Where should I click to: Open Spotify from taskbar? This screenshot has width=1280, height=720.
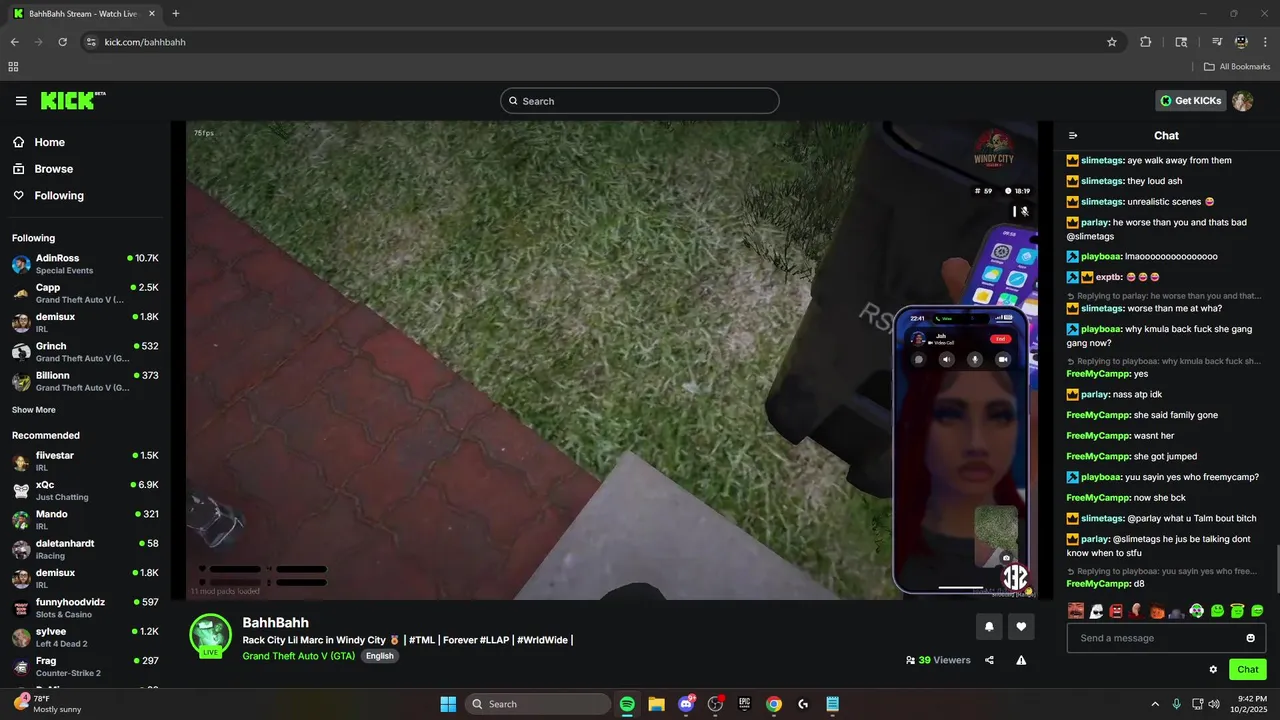click(x=627, y=704)
